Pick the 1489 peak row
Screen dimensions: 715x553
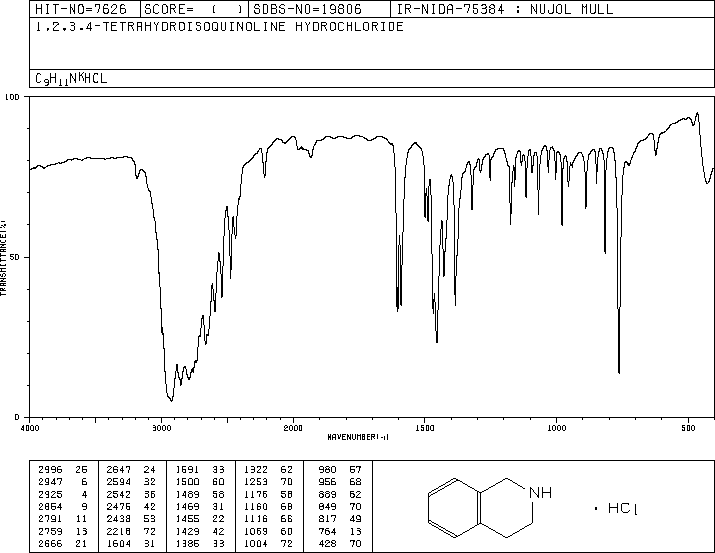coord(200,494)
